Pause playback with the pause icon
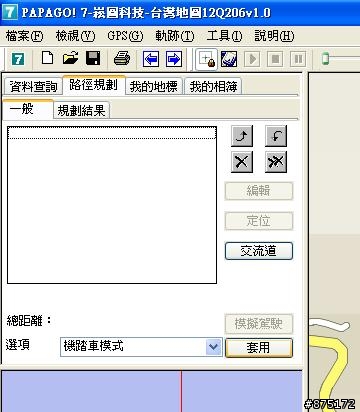360x412 pixels. pyautogui.click(x=298, y=59)
